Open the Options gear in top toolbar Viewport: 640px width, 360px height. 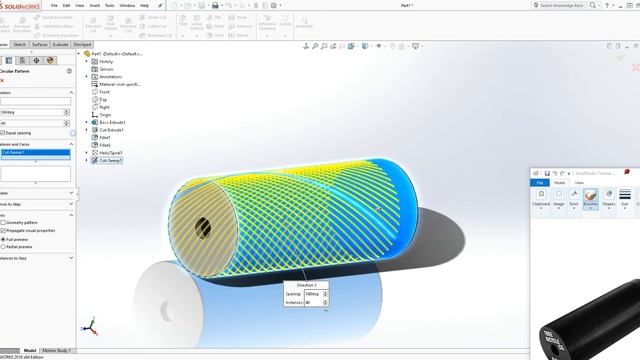pos(273,5)
